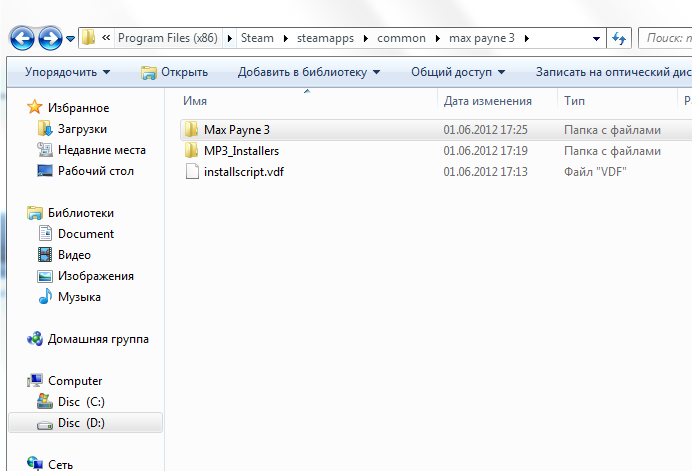The height and width of the screenshot is (471, 692).
Task: Select installscript.vdf file name
Action: pos(244,172)
